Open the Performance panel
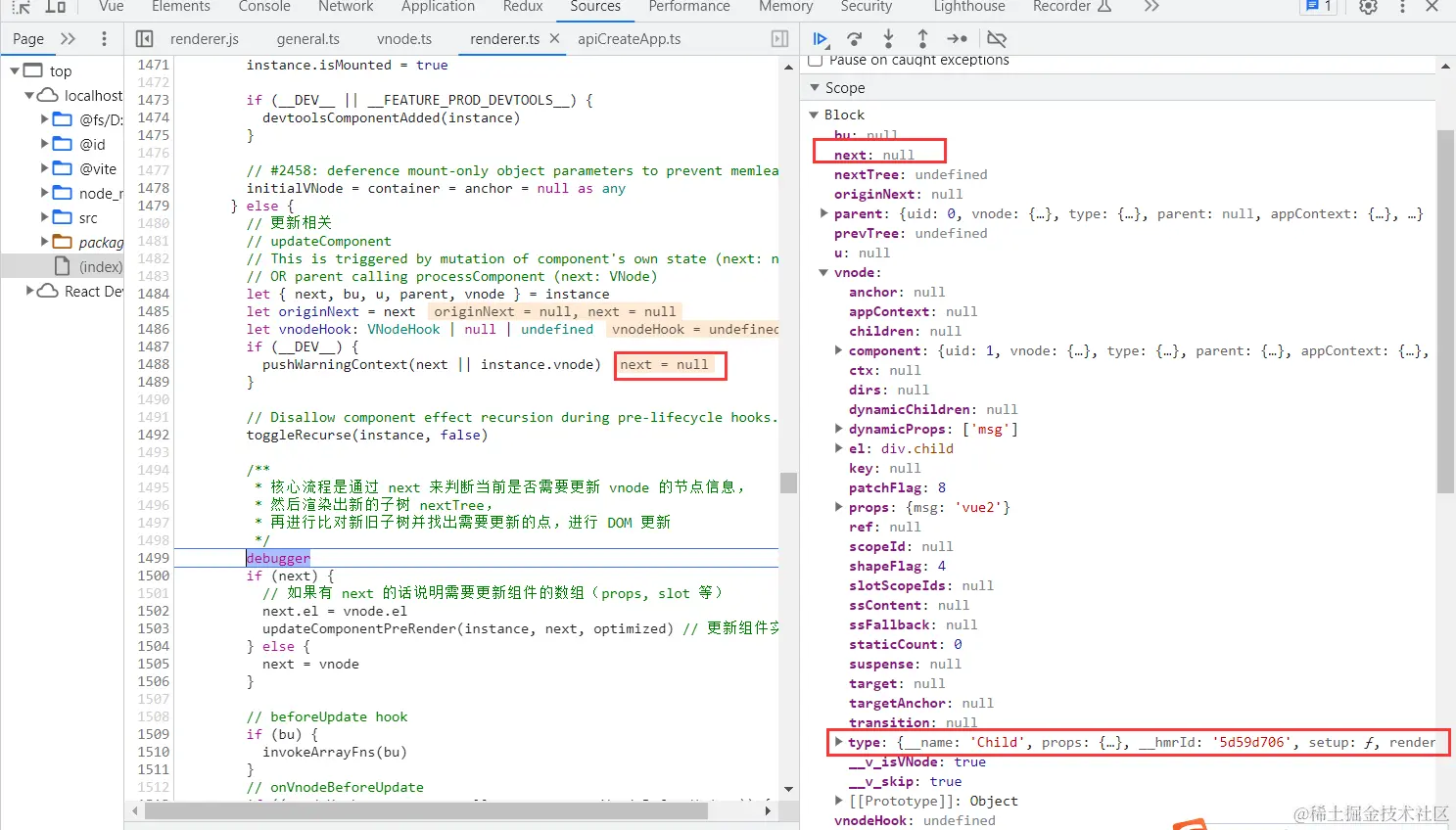 pos(689,7)
